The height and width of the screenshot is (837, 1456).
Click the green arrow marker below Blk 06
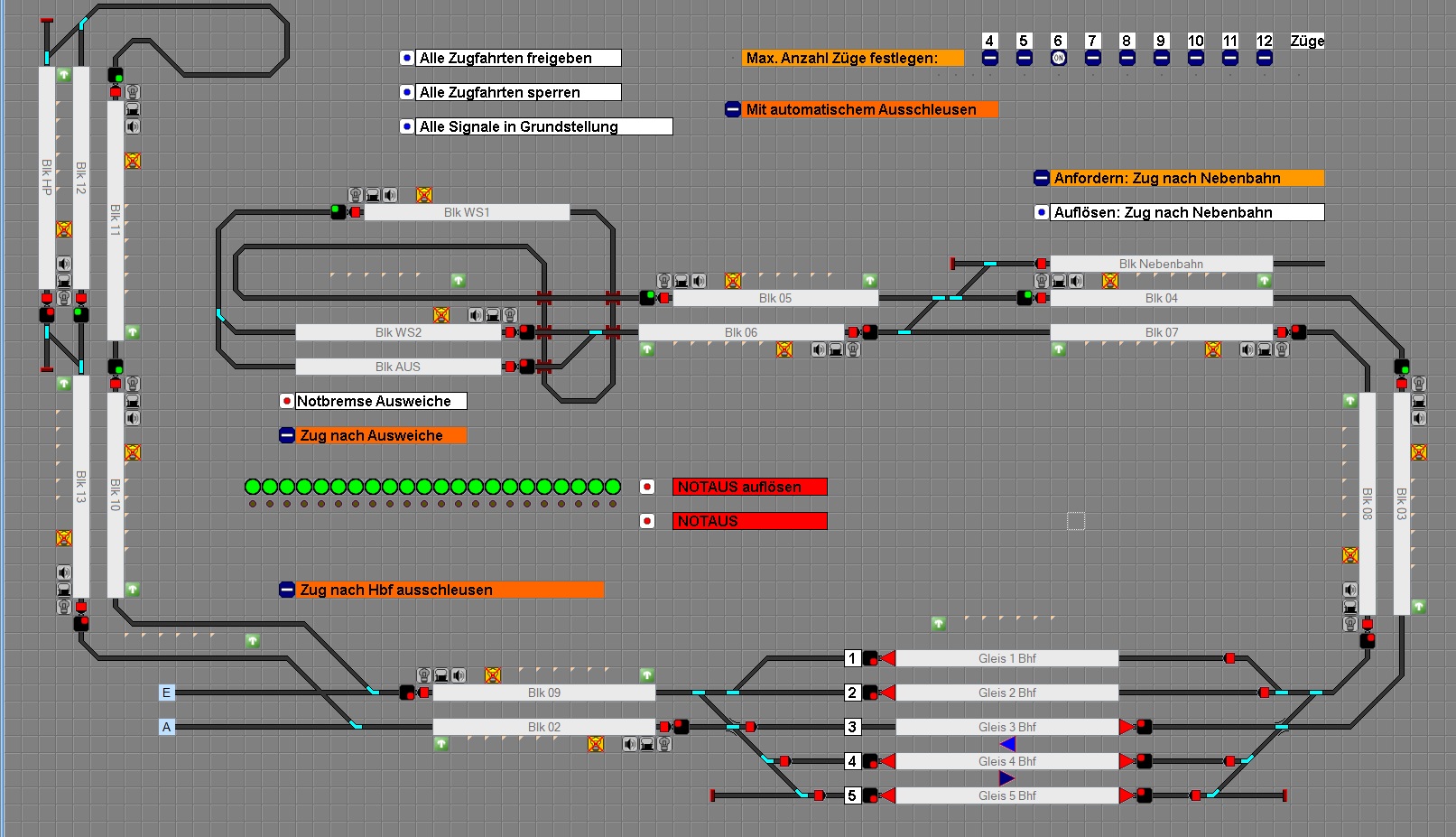coord(647,349)
